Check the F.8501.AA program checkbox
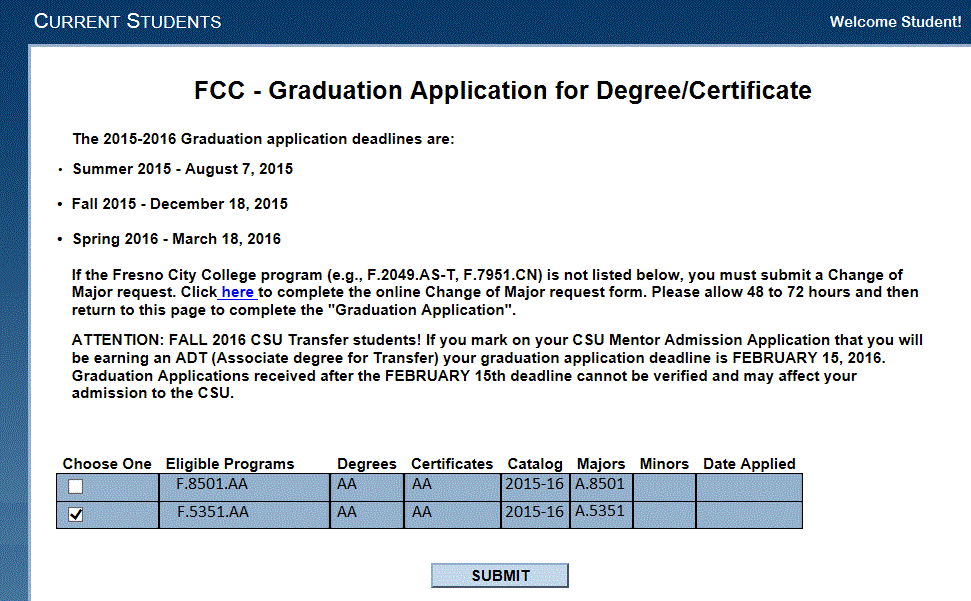Image resolution: width=971 pixels, height=601 pixels. point(76,486)
